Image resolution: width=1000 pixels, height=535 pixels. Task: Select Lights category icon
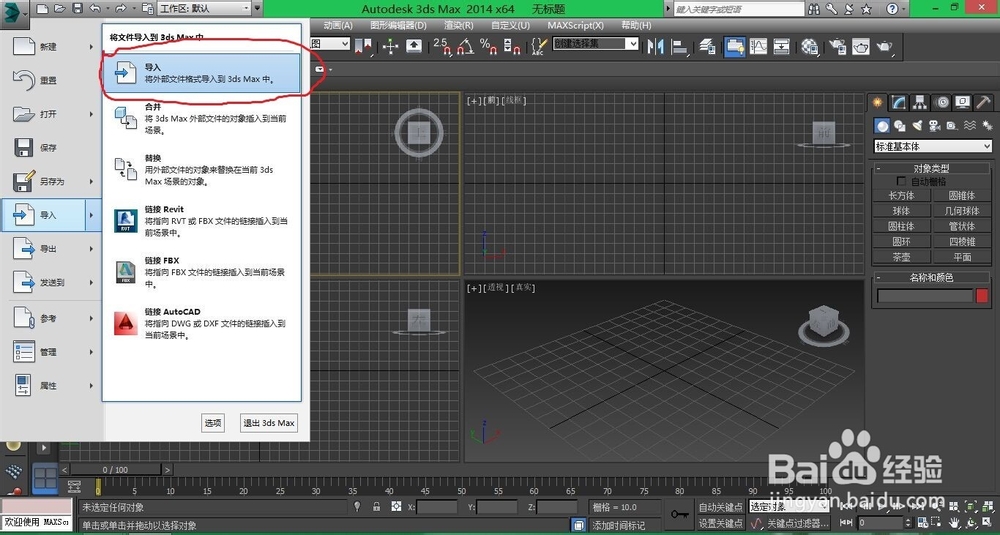pyautogui.click(x=917, y=126)
